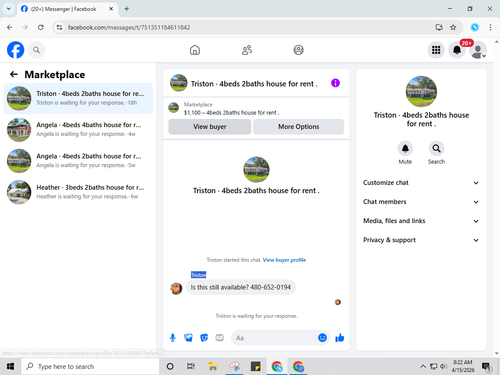Open the tab search dropdown arrow

tap(9, 9)
